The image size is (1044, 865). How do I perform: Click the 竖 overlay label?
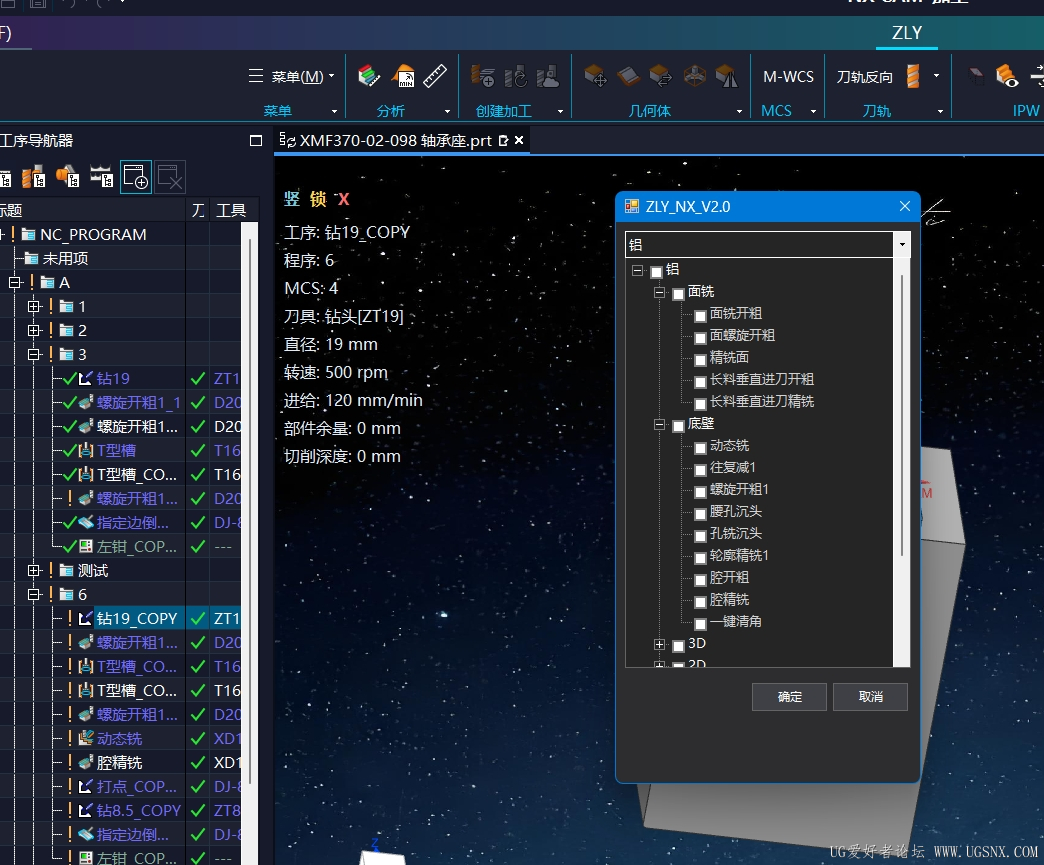292,199
